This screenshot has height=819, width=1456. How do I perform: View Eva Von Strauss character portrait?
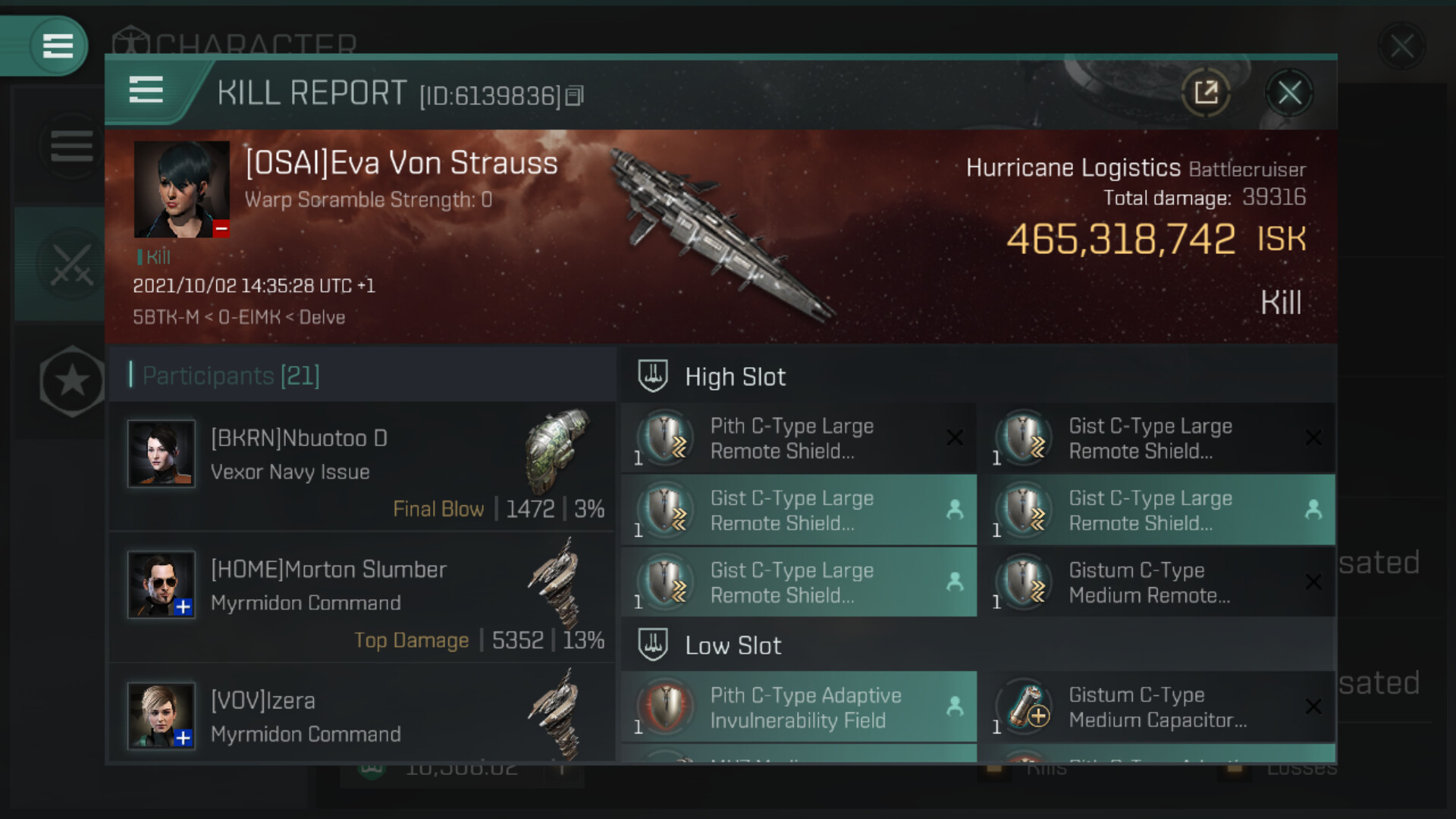point(182,190)
